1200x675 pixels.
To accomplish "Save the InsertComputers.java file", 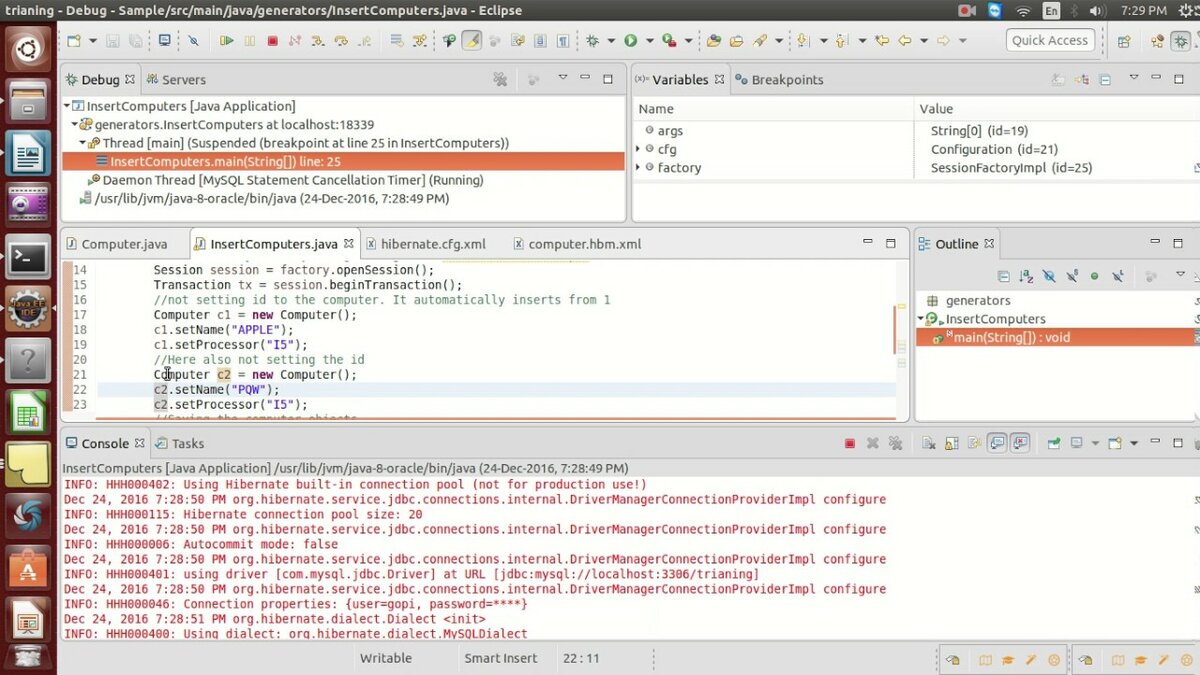I will (x=111, y=40).
